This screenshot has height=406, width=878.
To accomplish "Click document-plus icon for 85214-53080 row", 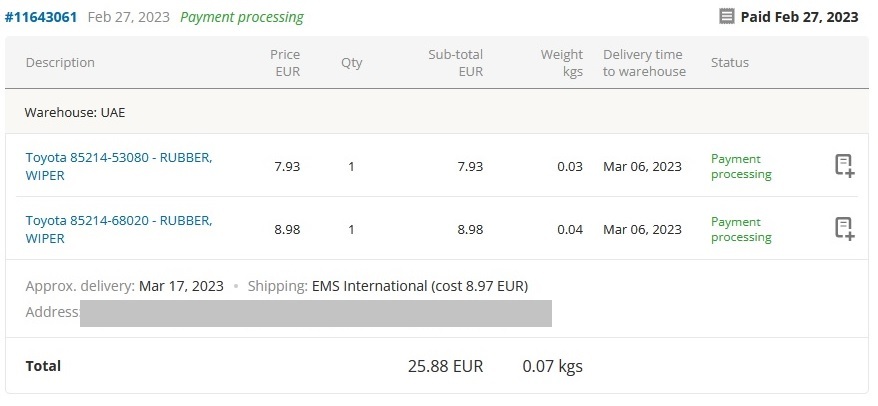I will point(844,166).
